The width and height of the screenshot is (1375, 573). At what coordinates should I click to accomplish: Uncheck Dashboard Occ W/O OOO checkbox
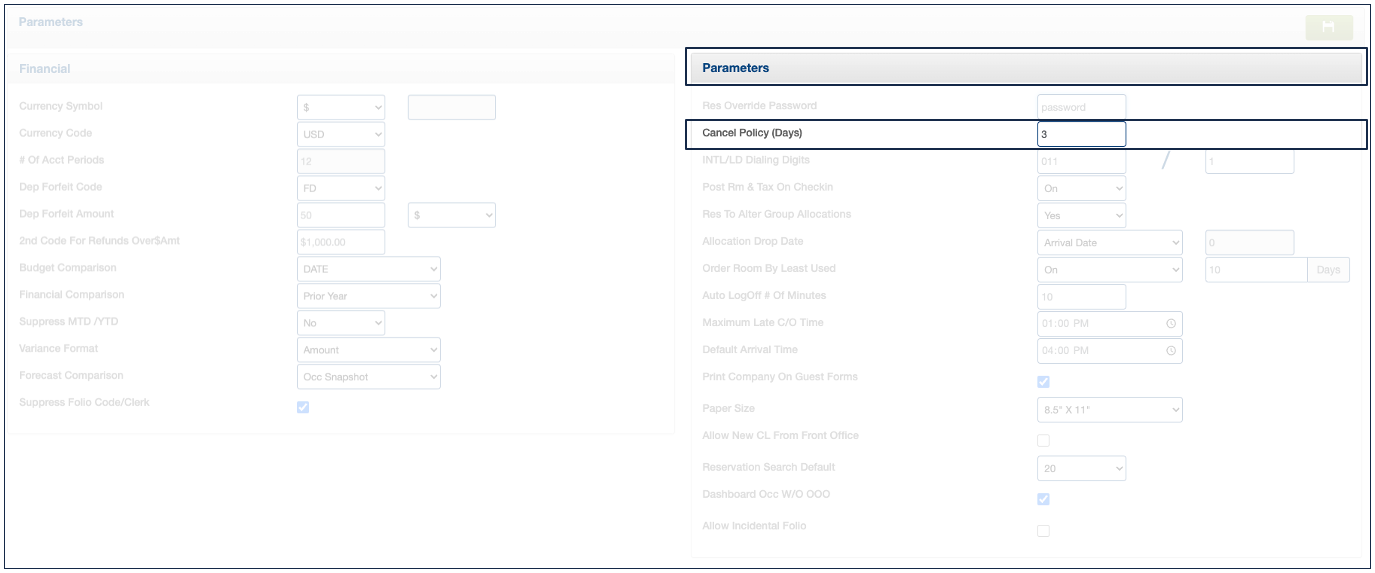click(x=1043, y=499)
